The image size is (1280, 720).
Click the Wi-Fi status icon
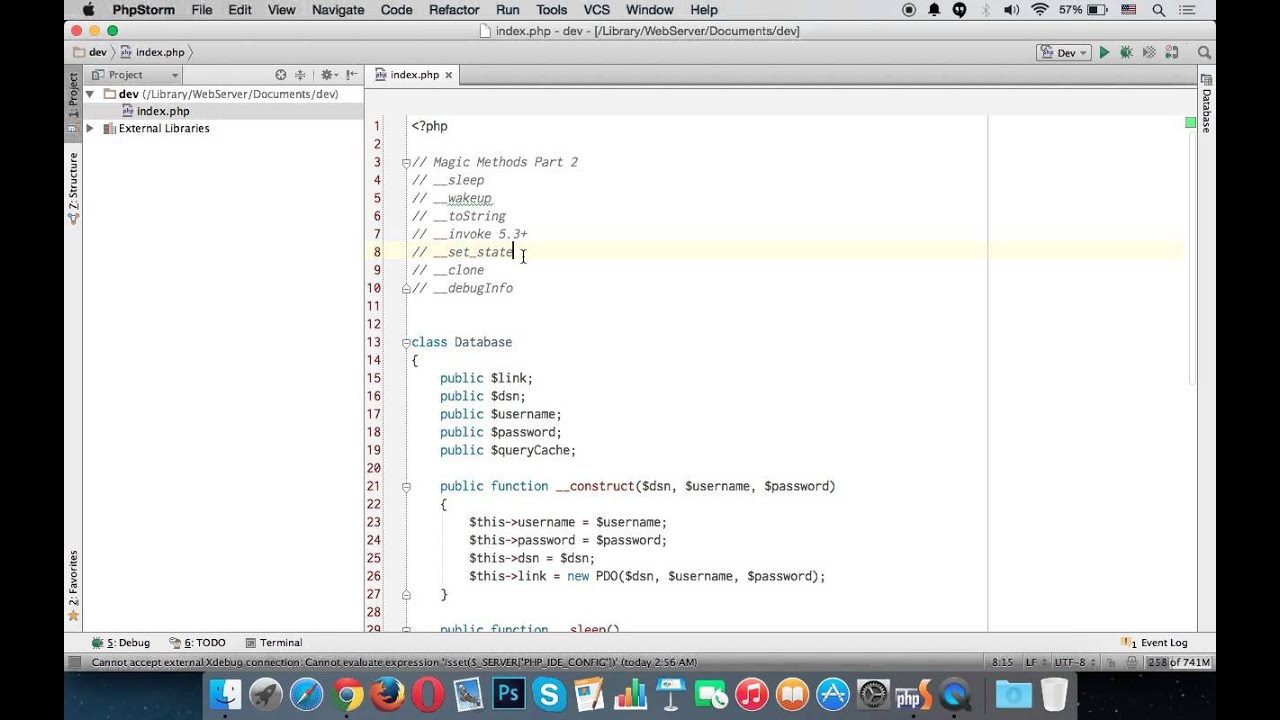pyautogui.click(x=1039, y=10)
